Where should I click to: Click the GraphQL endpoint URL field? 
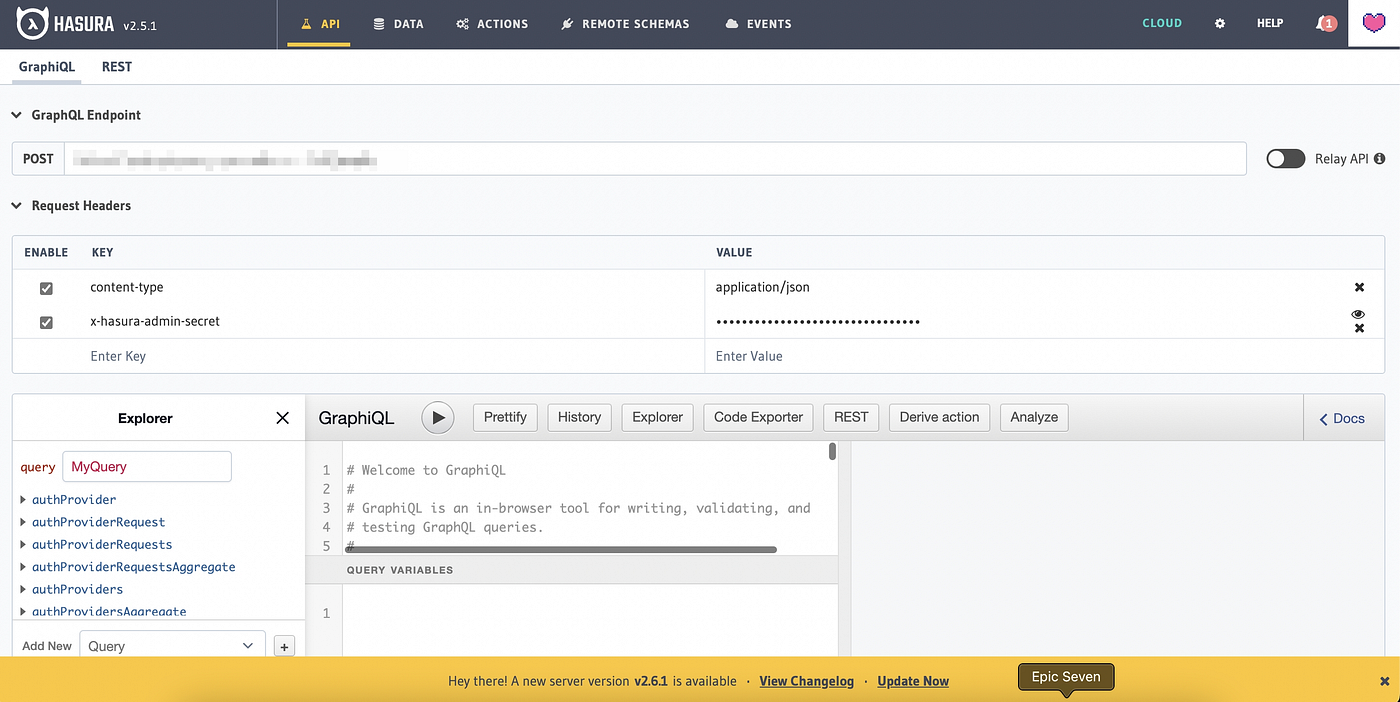(655, 159)
